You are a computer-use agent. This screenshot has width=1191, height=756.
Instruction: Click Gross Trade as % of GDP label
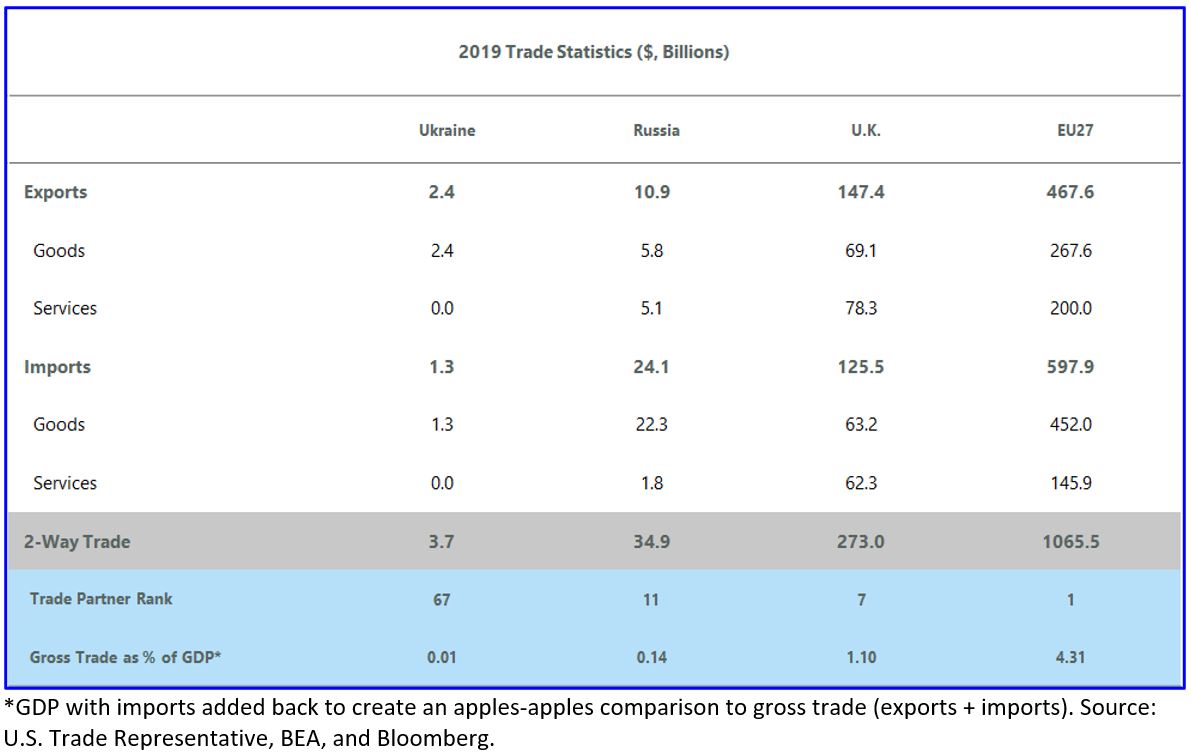125,657
